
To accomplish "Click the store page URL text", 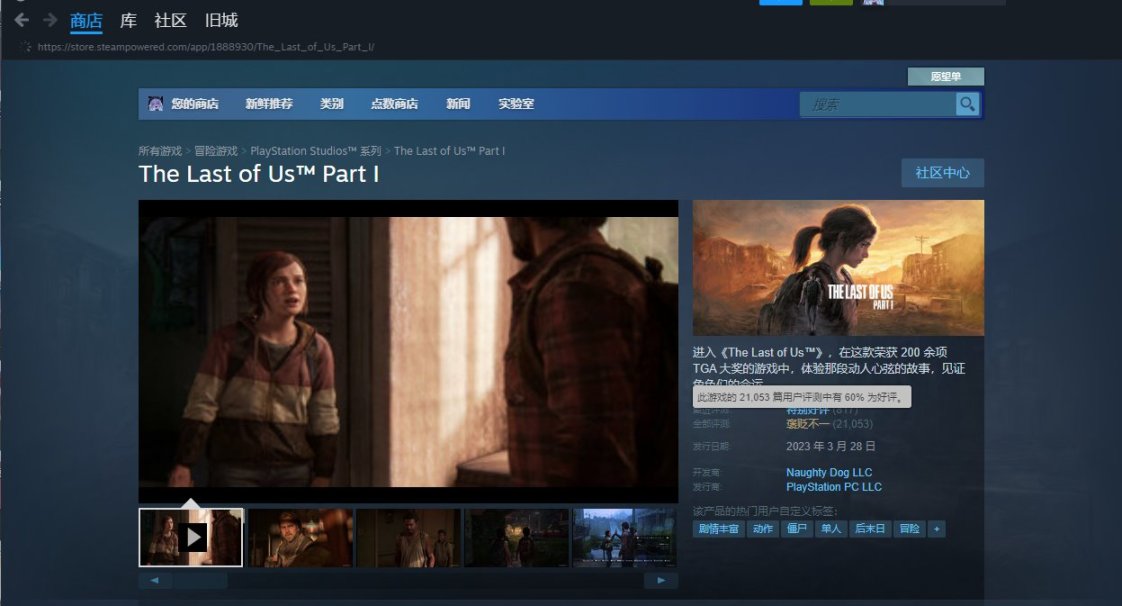I will tap(205, 47).
